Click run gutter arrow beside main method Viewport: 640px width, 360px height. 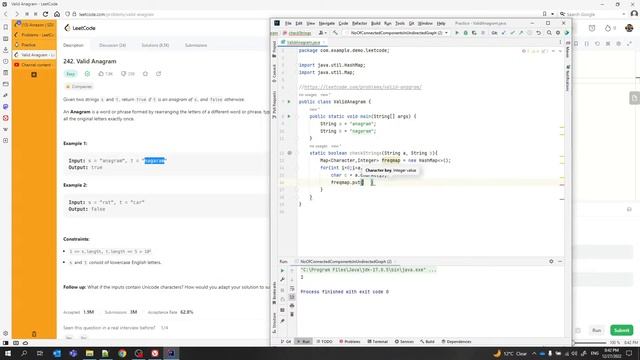point(289,116)
